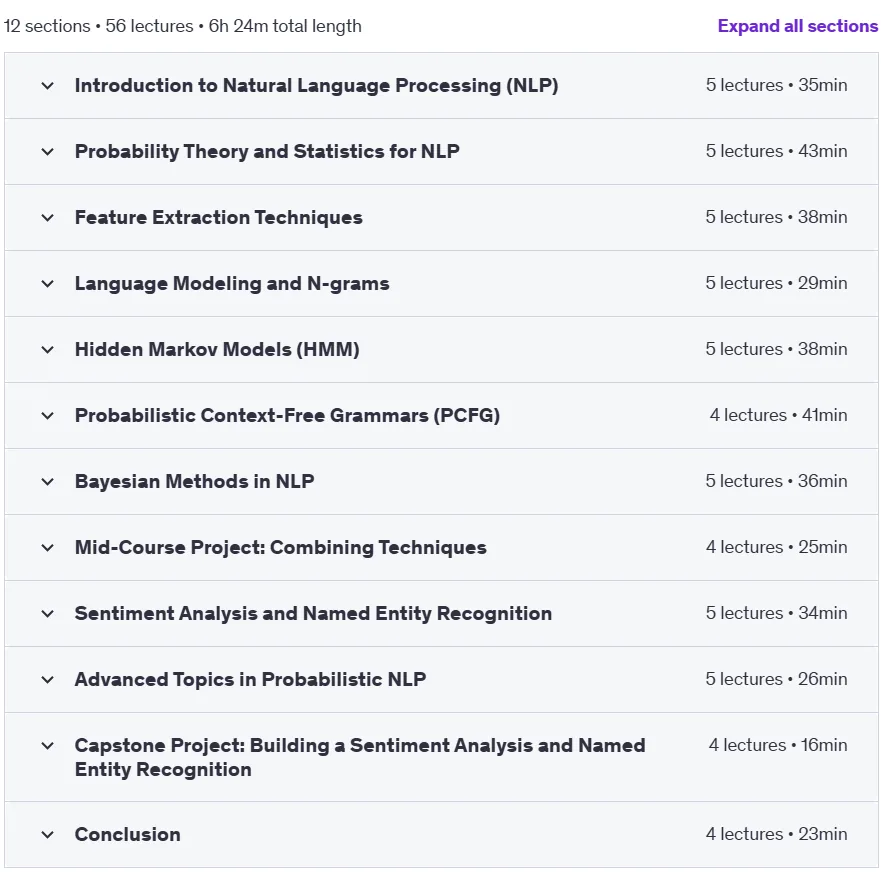
Task: Expand Bayesian Methods in NLP chevron
Action: [48, 482]
